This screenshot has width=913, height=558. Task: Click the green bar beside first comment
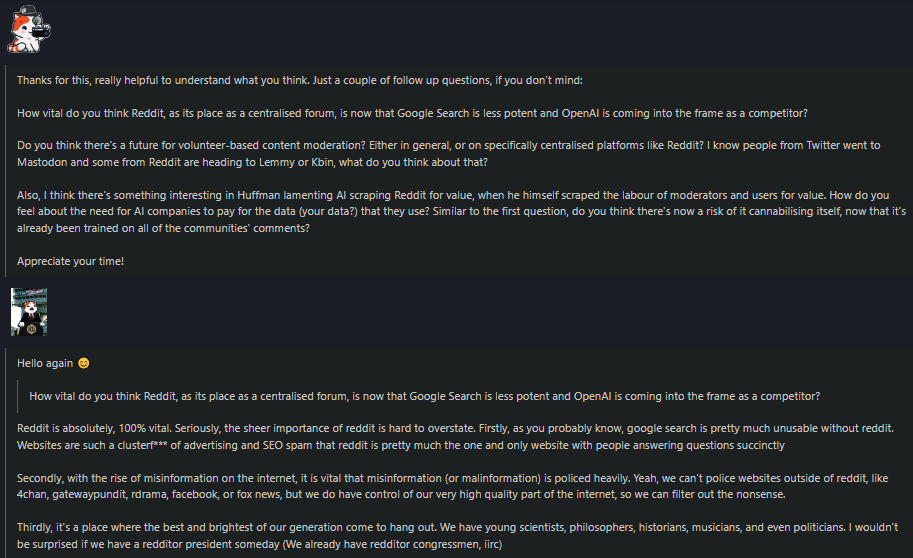[5, 171]
